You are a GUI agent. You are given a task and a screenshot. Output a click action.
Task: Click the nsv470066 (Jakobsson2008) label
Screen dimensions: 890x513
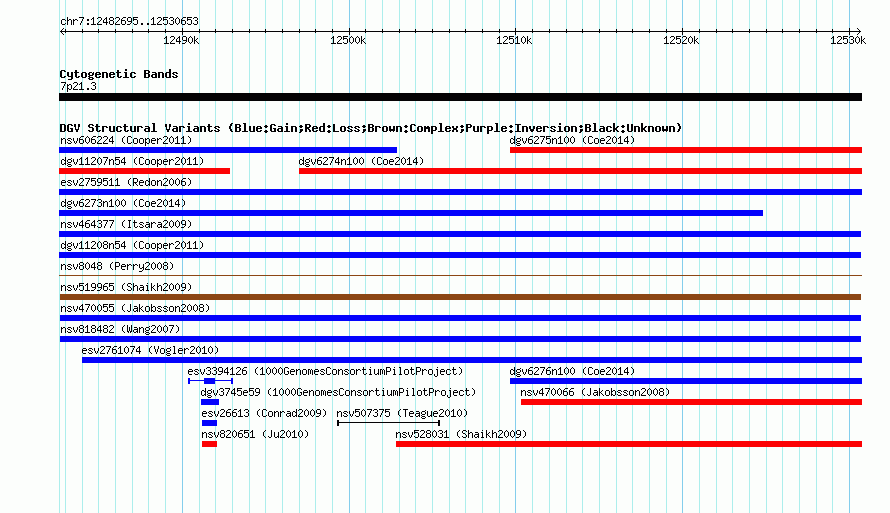click(595, 392)
